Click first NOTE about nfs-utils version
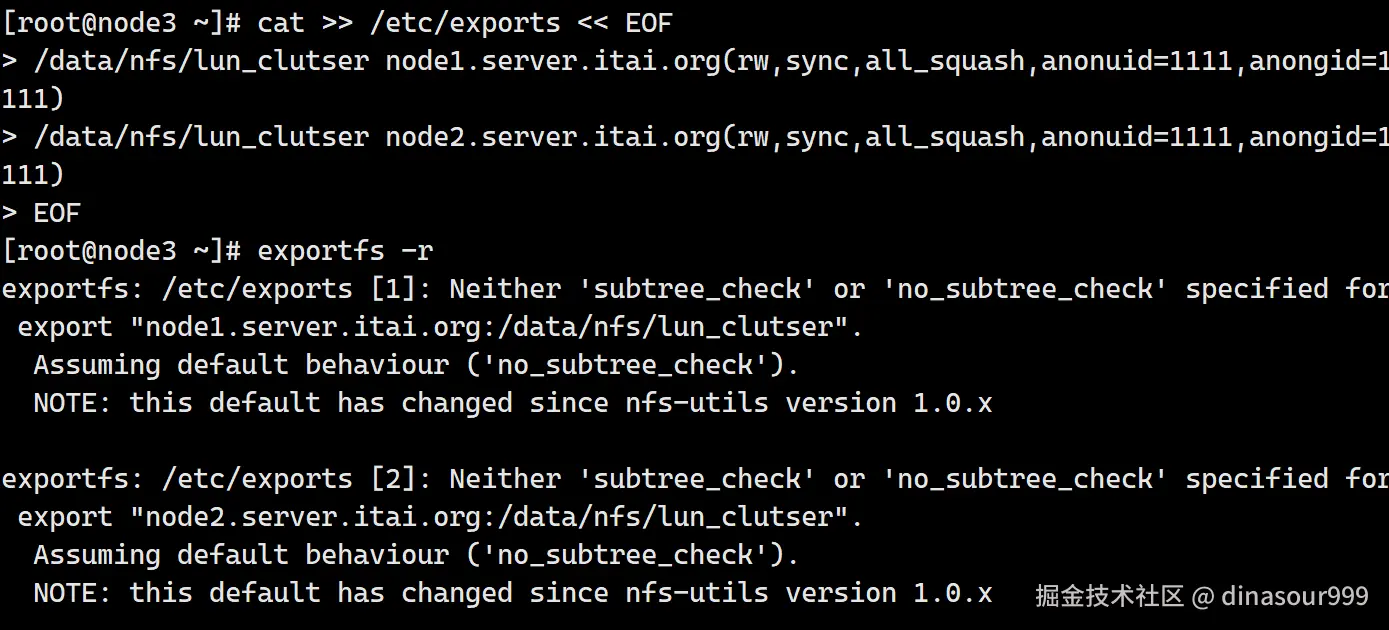1389x630 pixels. [512, 403]
